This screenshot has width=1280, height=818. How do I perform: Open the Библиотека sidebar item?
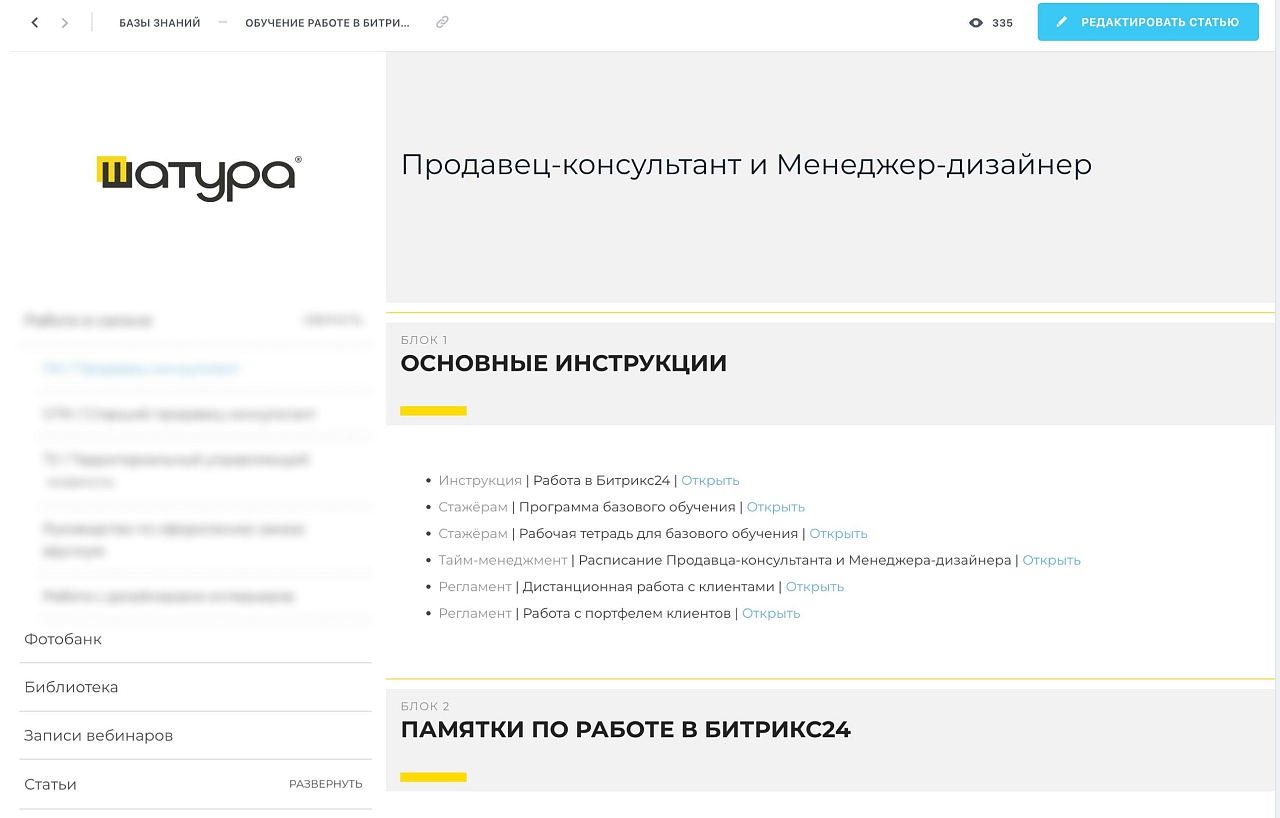71,687
